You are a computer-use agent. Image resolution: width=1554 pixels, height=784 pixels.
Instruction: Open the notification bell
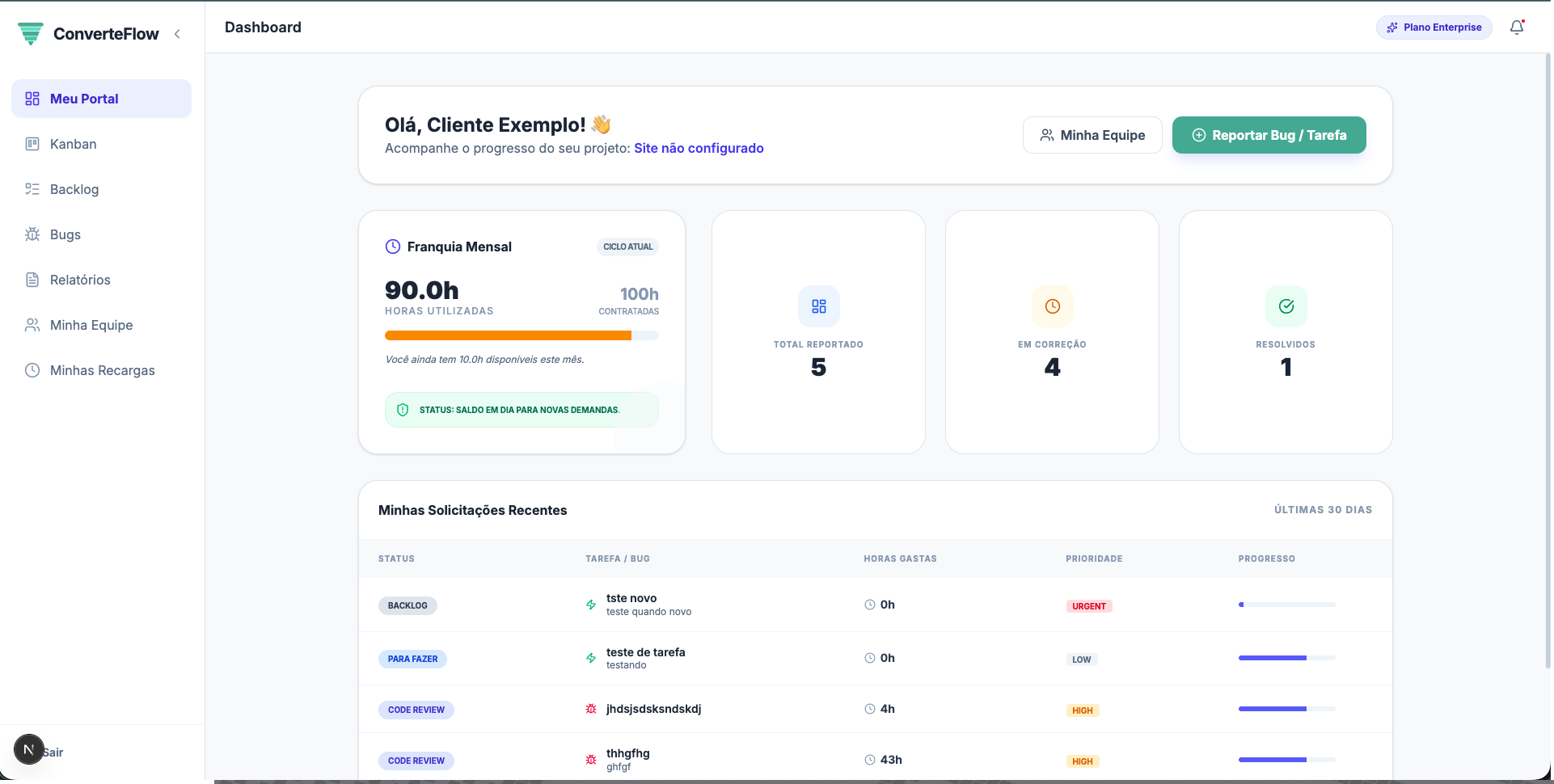click(1517, 27)
